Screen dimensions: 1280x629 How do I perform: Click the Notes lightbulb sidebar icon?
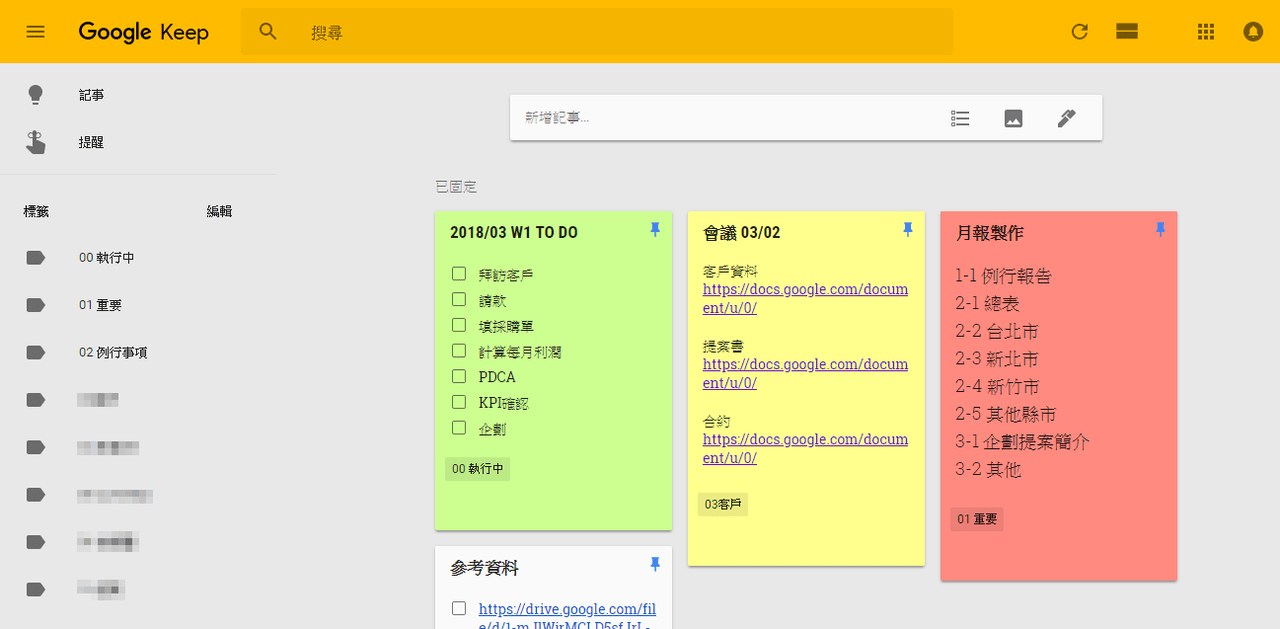36,94
